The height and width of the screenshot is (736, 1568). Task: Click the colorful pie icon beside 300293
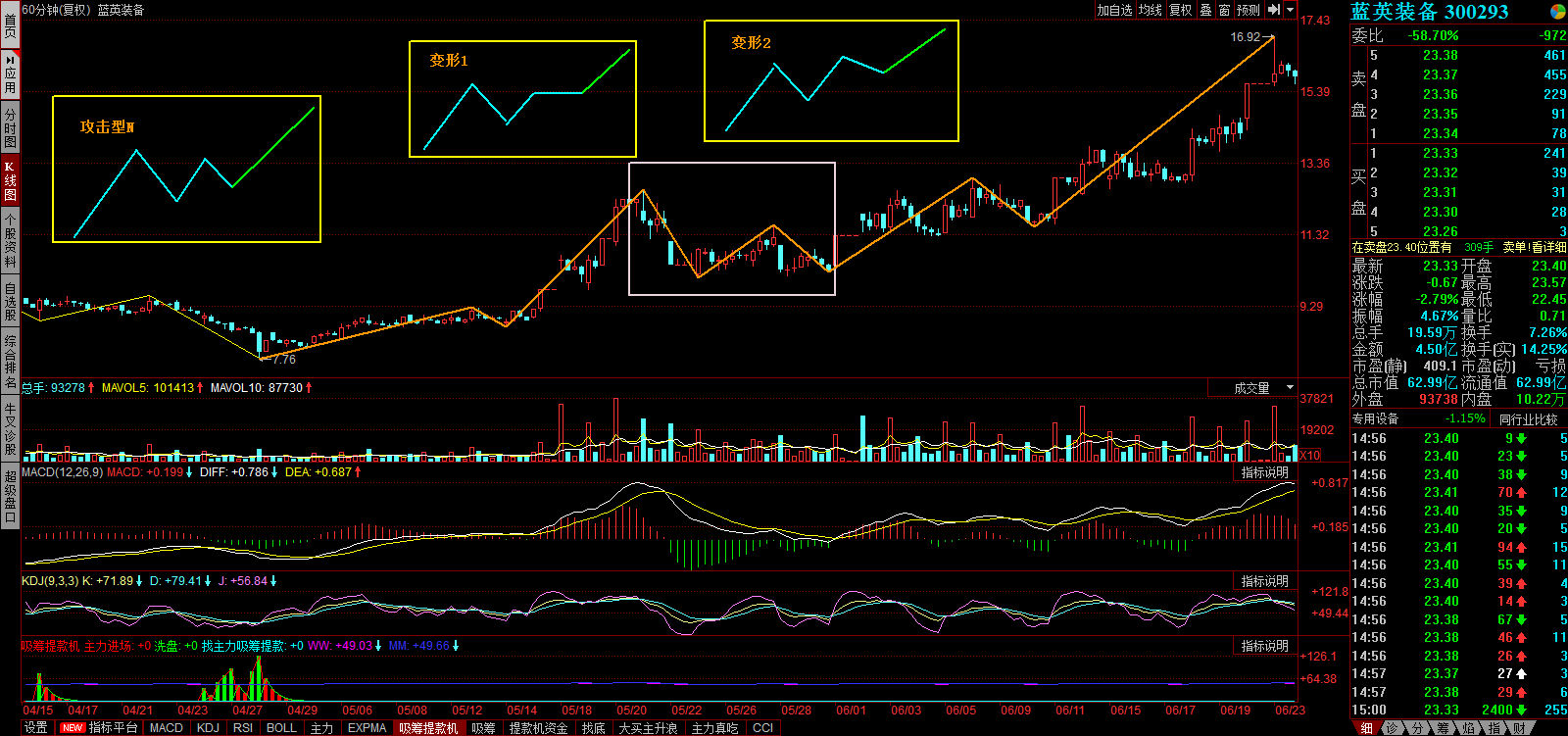[1557, 12]
